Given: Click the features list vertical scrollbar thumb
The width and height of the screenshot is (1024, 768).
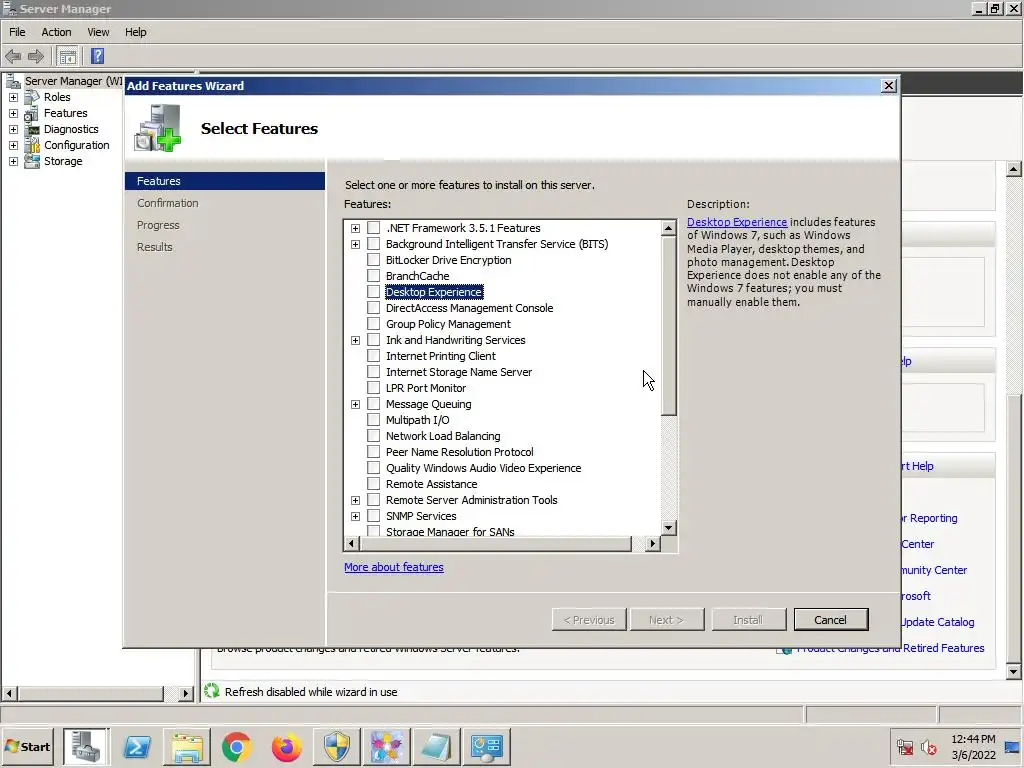Looking at the screenshot, I should (x=668, y=325).
